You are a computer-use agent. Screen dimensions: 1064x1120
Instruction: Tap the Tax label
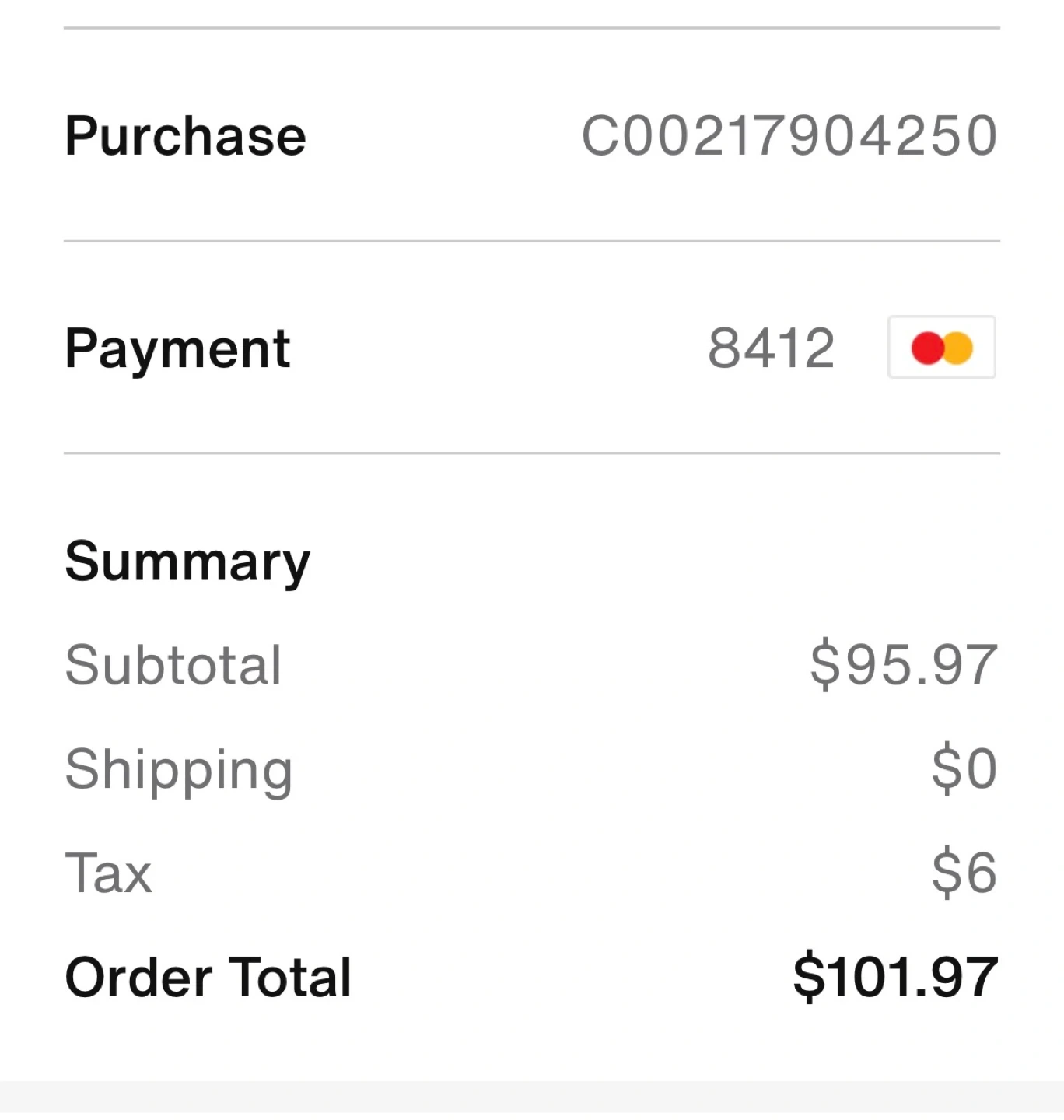[108, 873]
